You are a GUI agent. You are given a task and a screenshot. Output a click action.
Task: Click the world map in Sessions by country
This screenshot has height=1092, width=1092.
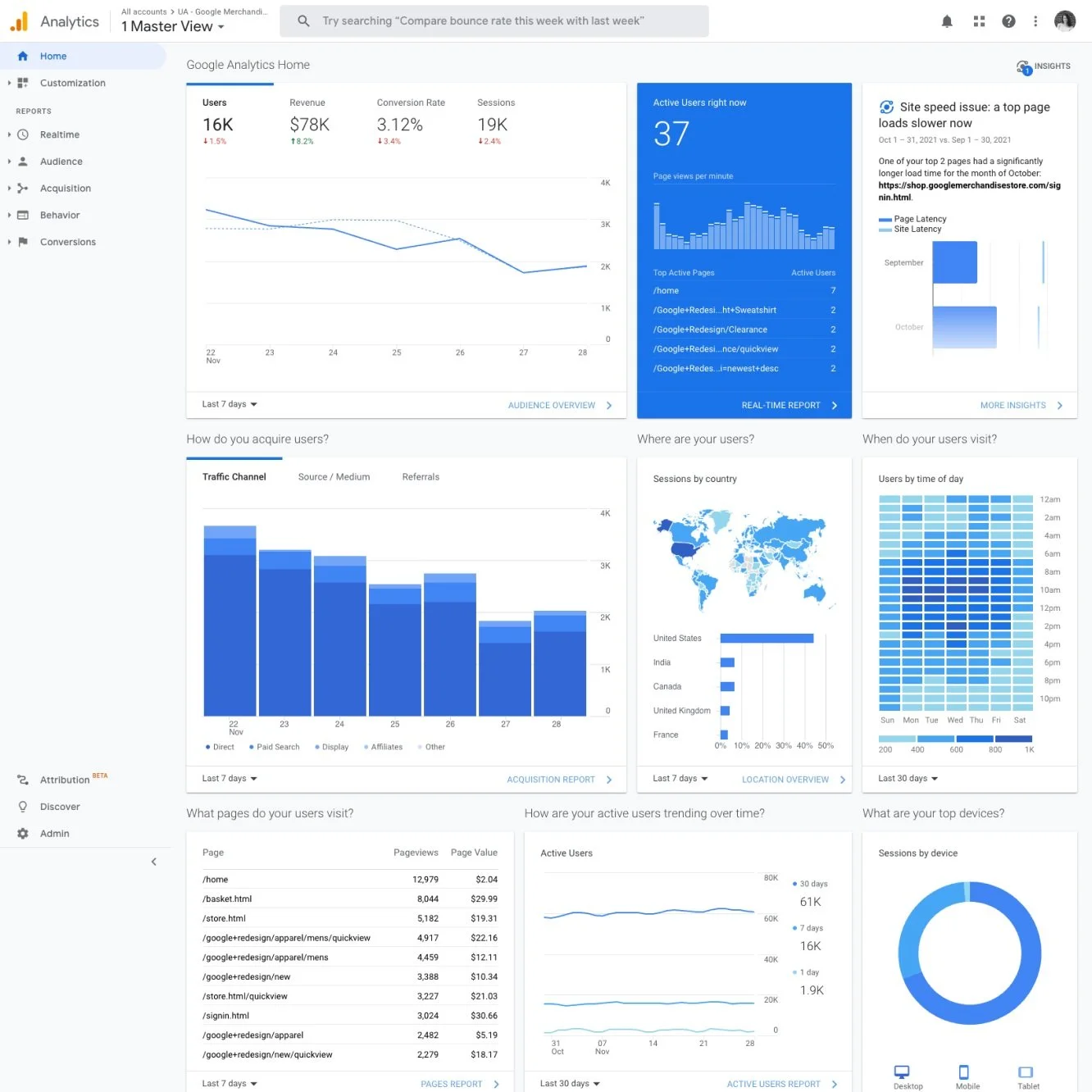[744, 560]
